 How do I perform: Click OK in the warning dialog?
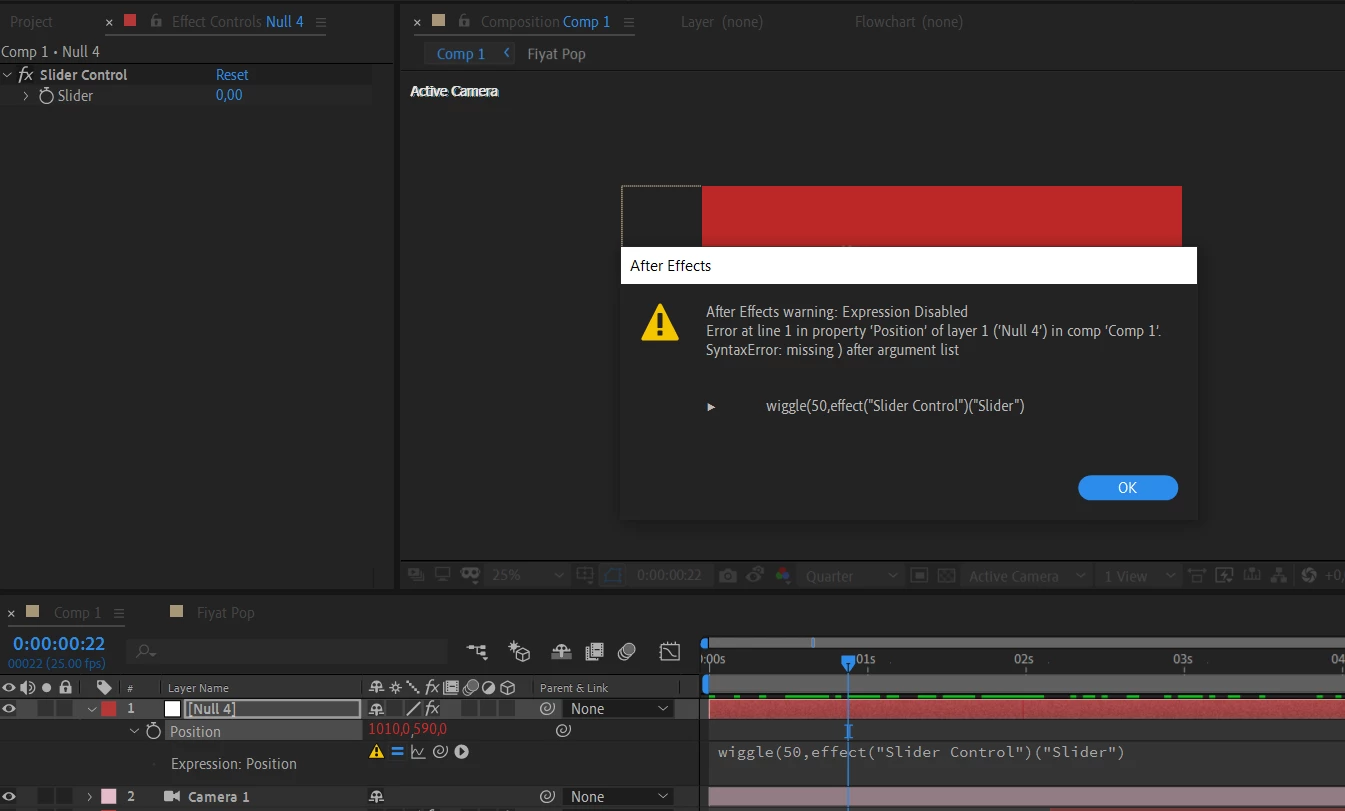click(1127, 487)
